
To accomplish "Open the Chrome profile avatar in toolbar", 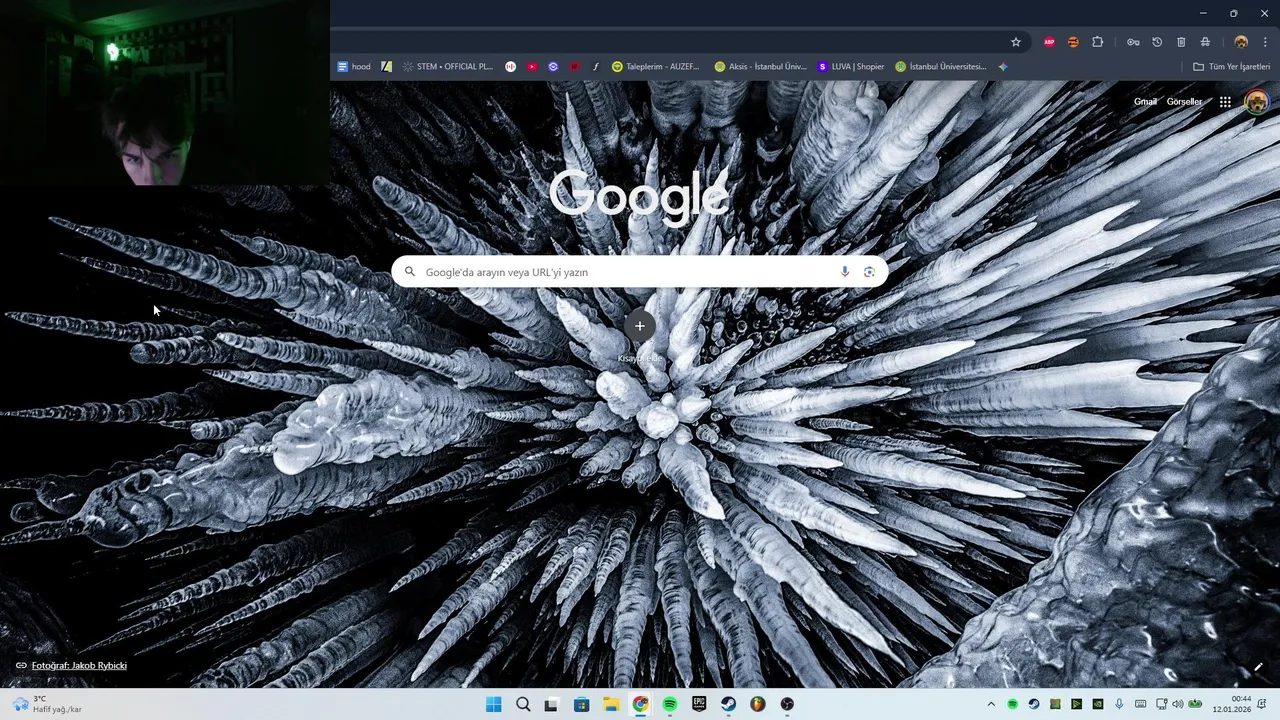I will coord(1241,42).
